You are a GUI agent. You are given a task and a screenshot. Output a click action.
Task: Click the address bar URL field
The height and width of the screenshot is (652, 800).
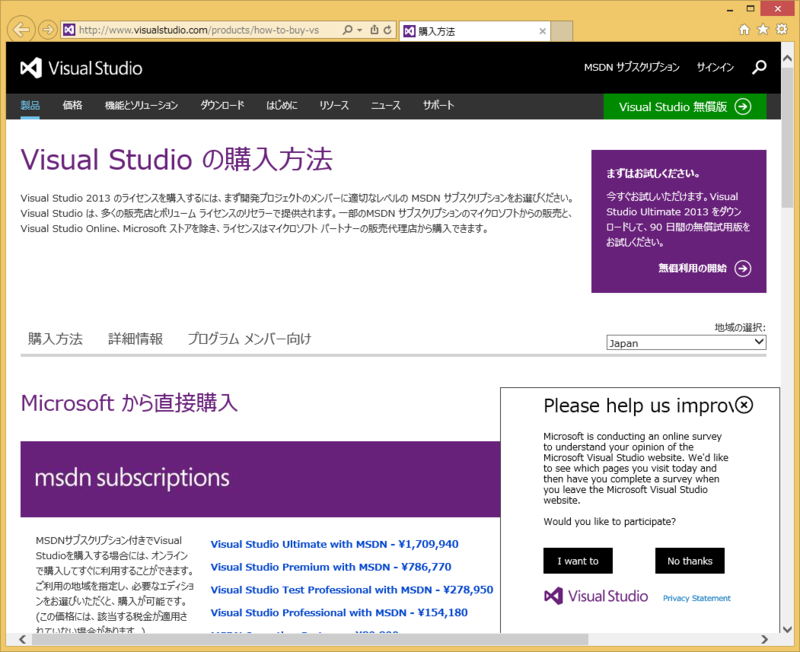(199, 30)
